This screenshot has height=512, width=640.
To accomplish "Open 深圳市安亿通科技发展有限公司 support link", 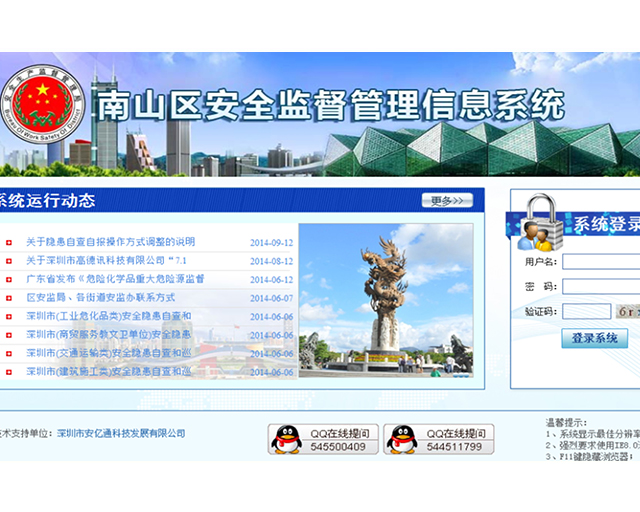I will click(x=120, y=433).
